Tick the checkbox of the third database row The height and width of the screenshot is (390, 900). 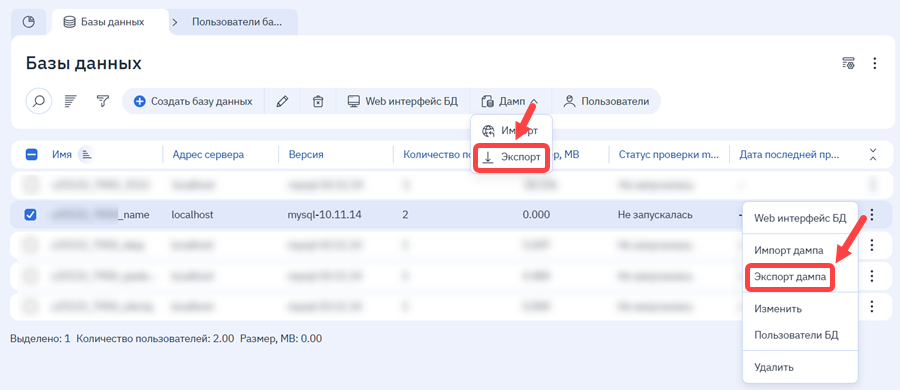point(31,245)
